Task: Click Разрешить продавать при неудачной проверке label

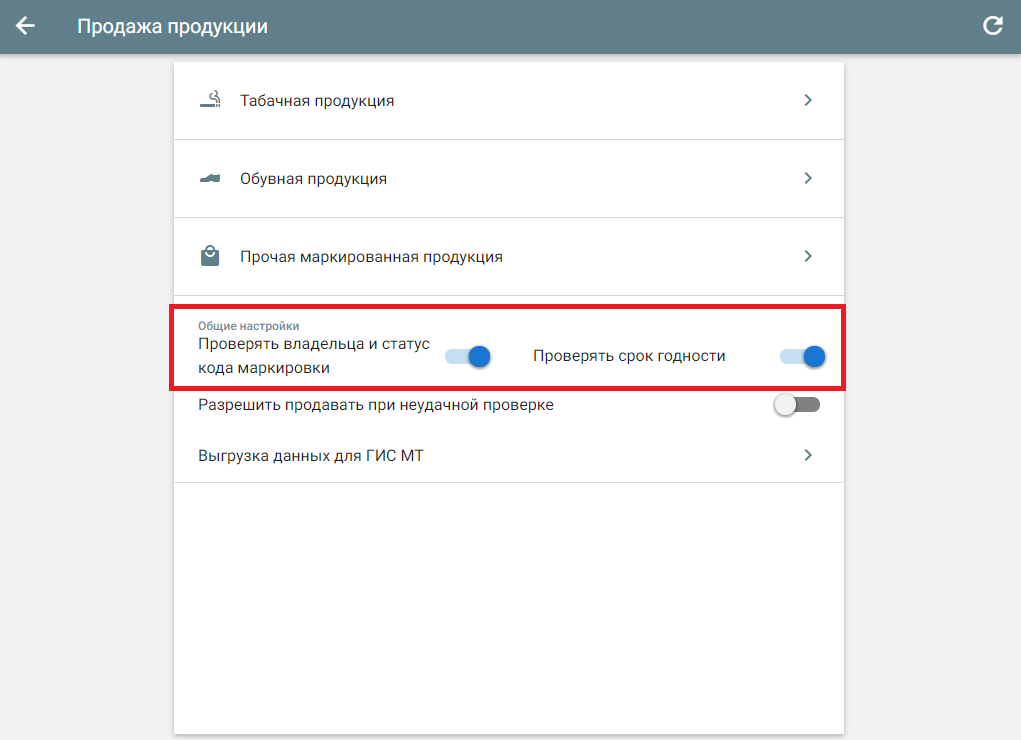Action: pos(376,405)
